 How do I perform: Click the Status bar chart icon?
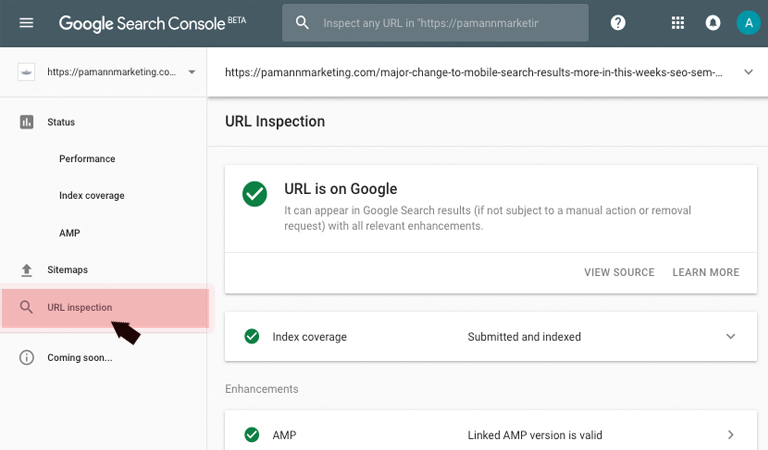pos(26,122)
